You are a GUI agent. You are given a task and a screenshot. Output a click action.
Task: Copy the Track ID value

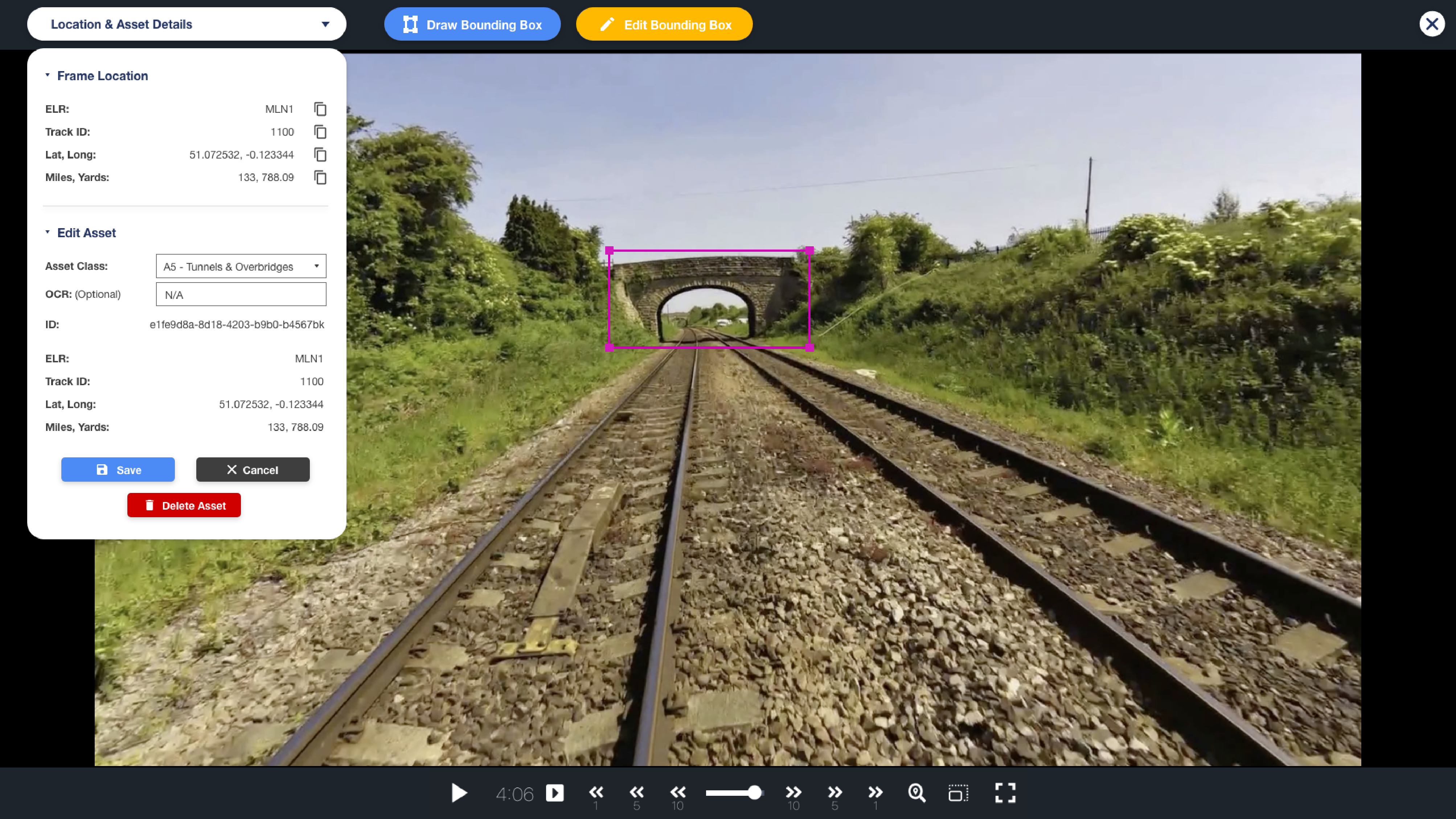point(320,132)
